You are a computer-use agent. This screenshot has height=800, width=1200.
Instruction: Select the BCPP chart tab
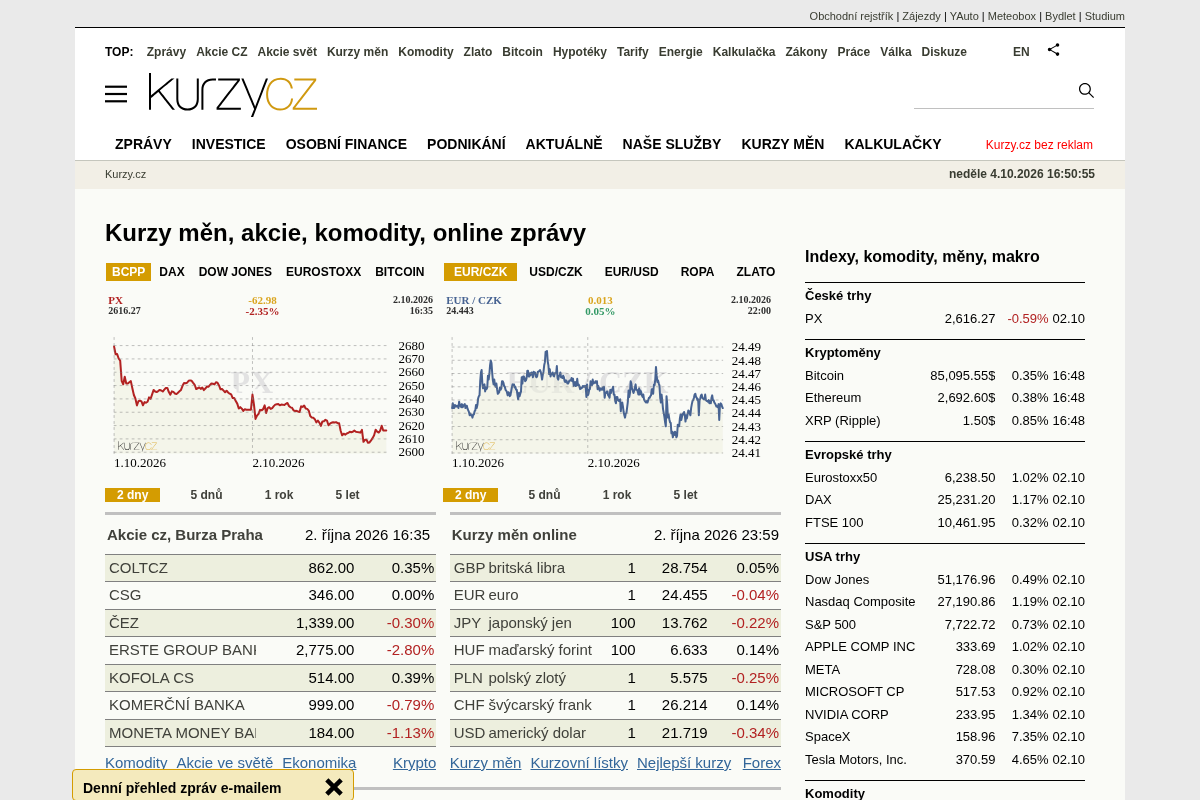tap(128, 272)
